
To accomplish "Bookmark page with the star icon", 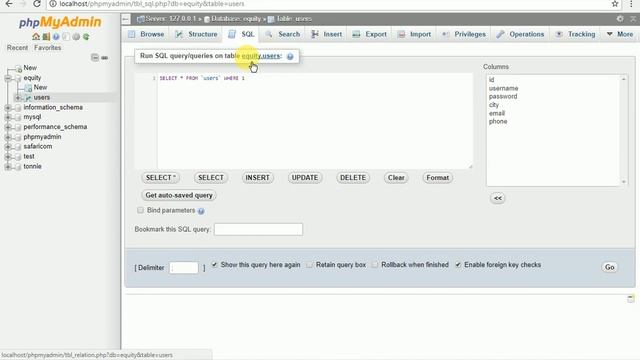I will click(x=615, y=4).
